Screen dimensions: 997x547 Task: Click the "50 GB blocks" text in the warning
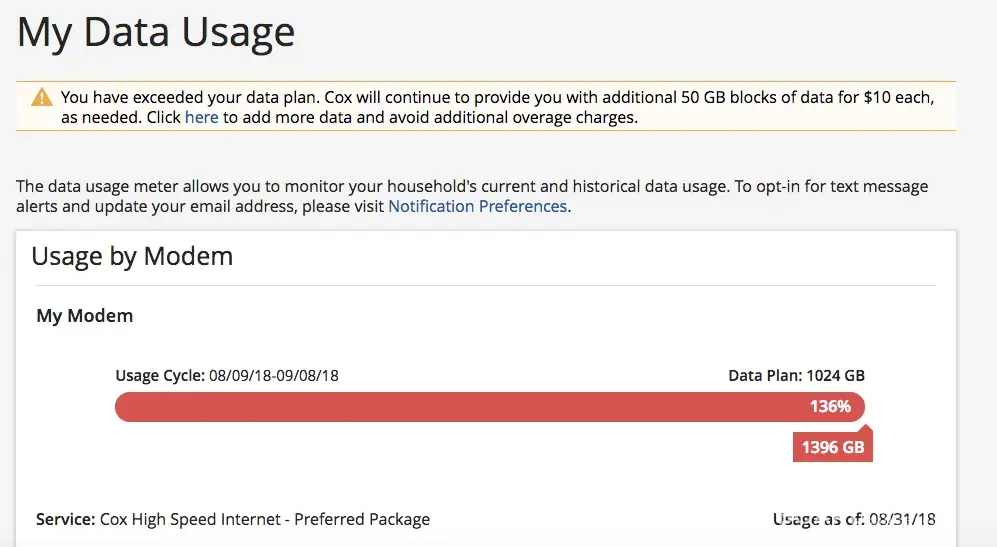click(x=733, y=98)
